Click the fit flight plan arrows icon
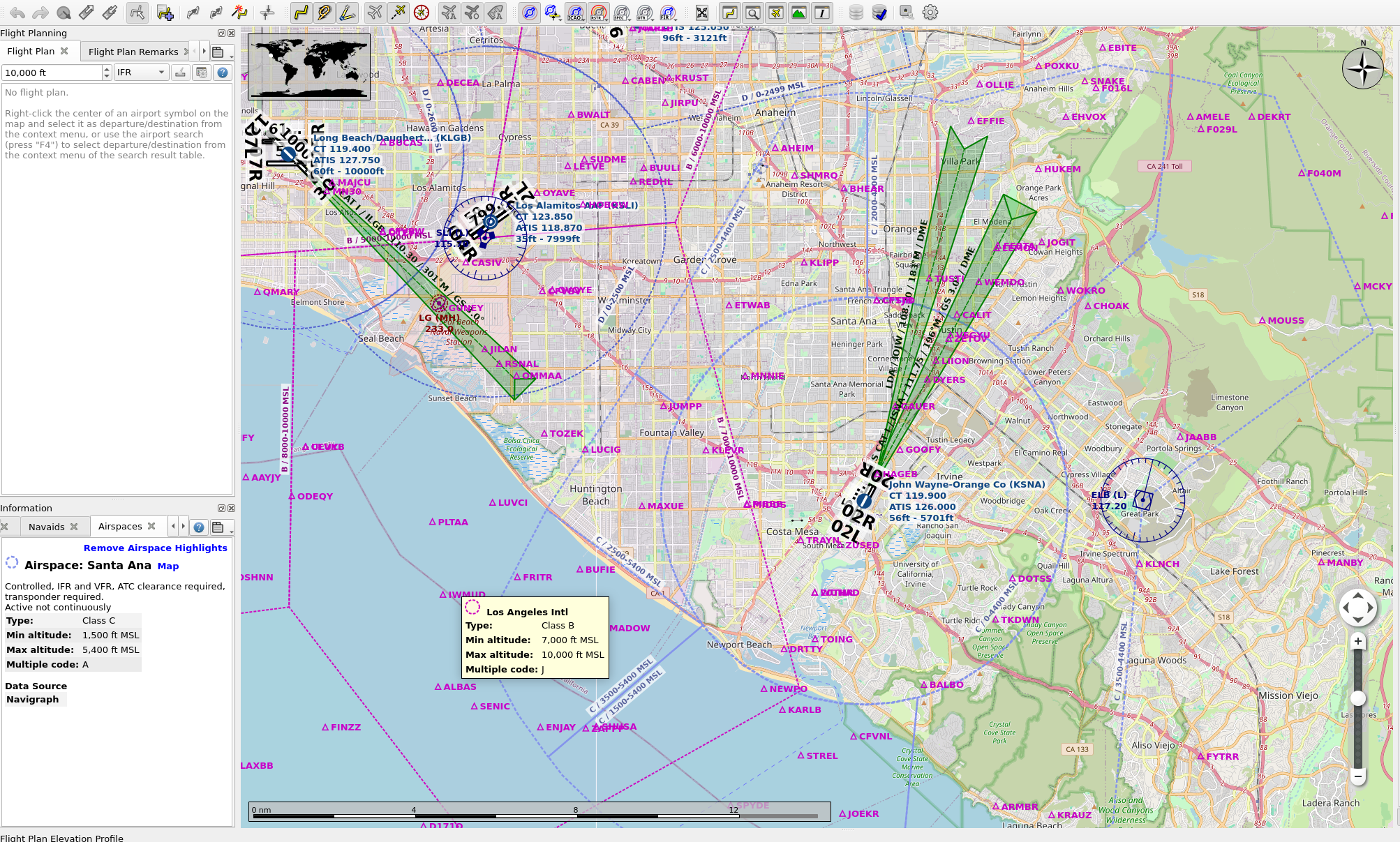Viewport: 1400px width, 842px height. tap(701, 13)
